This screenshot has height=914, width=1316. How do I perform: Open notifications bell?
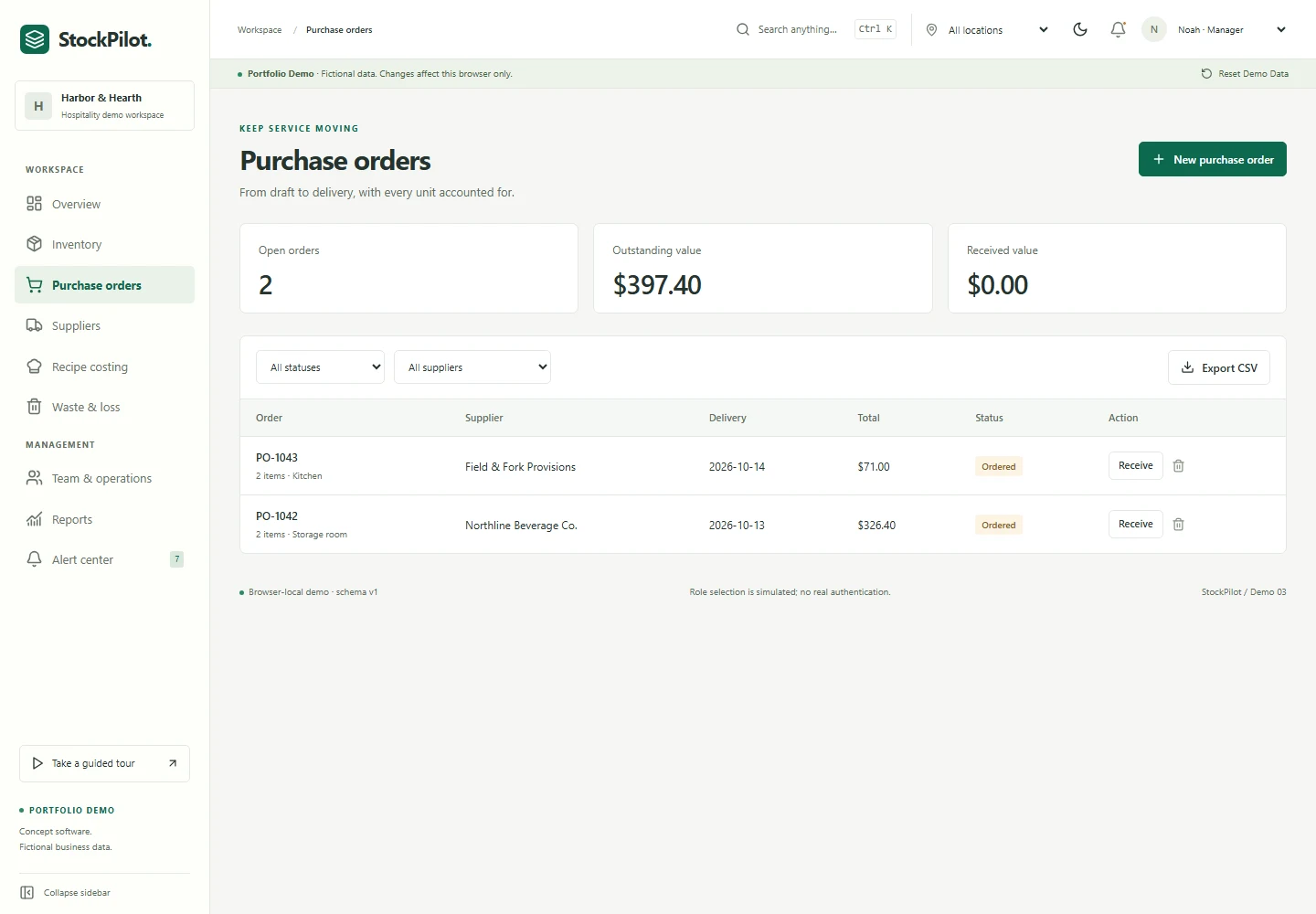coord(1118,29)
